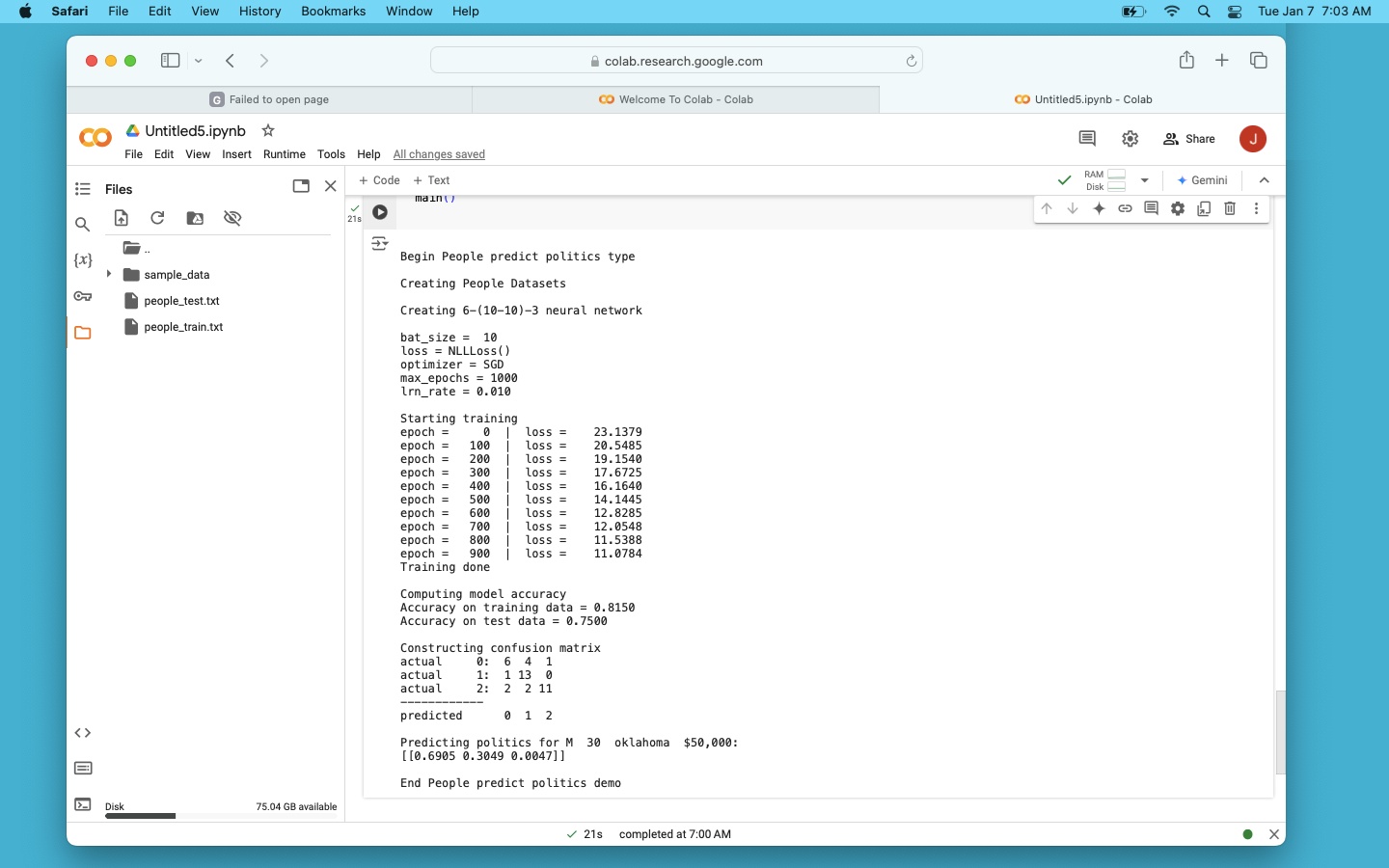Click the notebook vertical scrollbar thumb
Image resolution: width=1389 pixels, height=868 pixels.
[x=1280, y=733]
